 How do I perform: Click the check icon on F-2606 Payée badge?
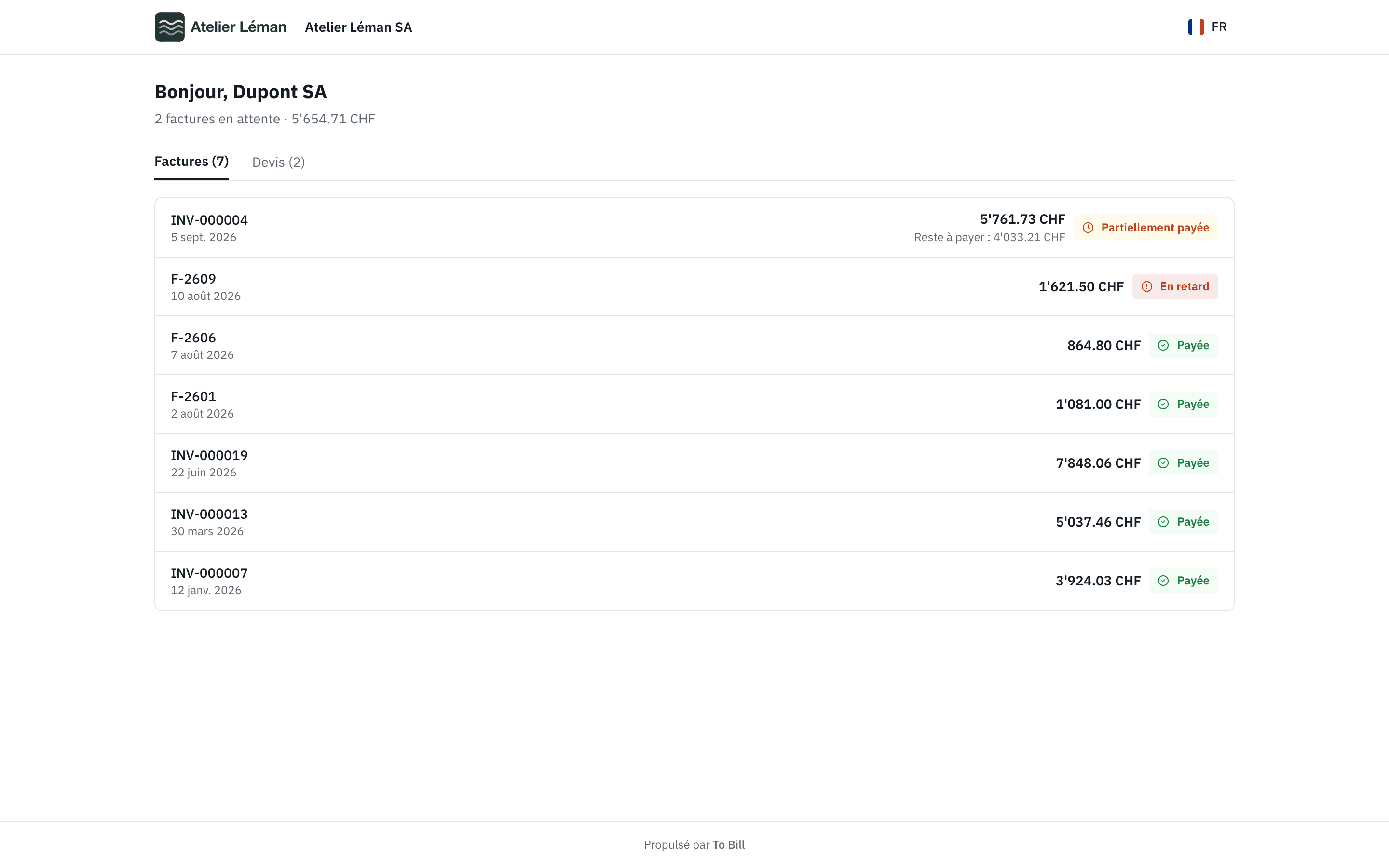click(x=1163, y=346)
